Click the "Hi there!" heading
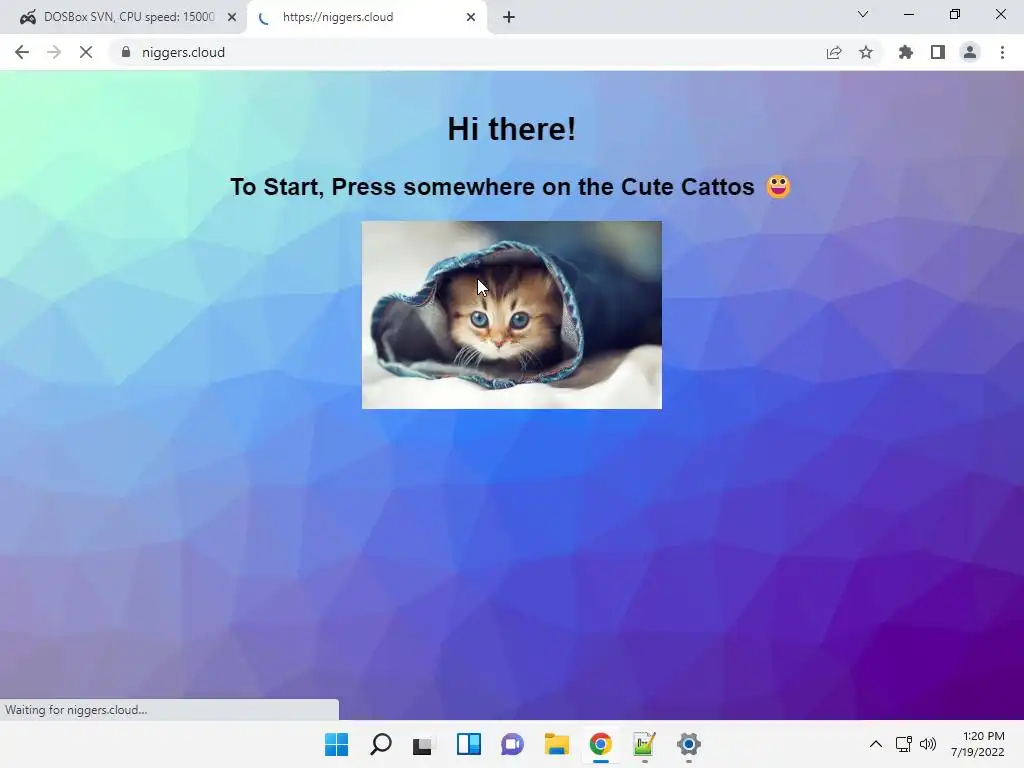This screenshot has width=1024, height=768. coord(511,129)
